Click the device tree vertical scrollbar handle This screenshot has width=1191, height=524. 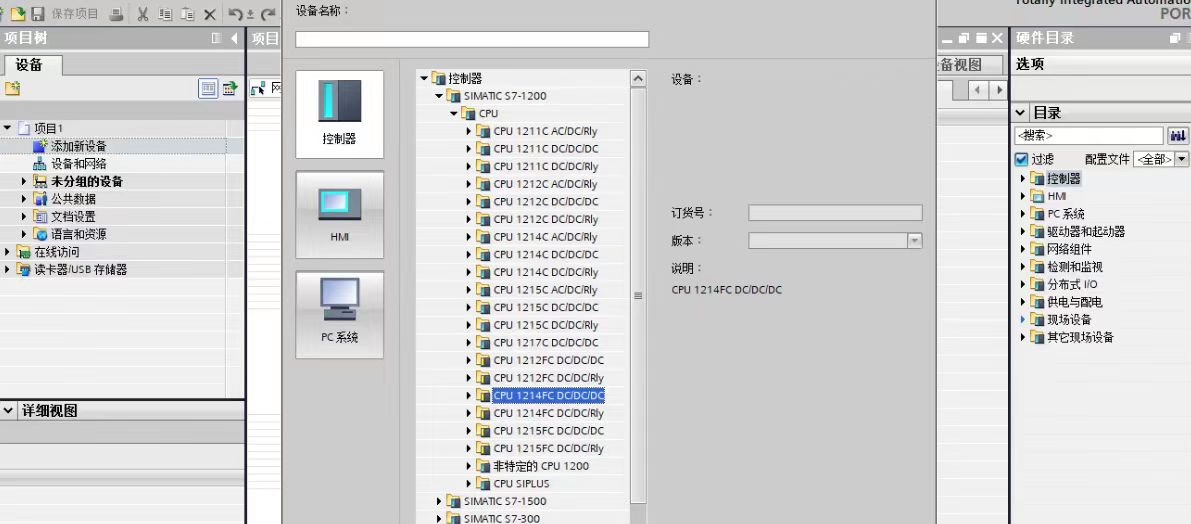pos(638,296)
